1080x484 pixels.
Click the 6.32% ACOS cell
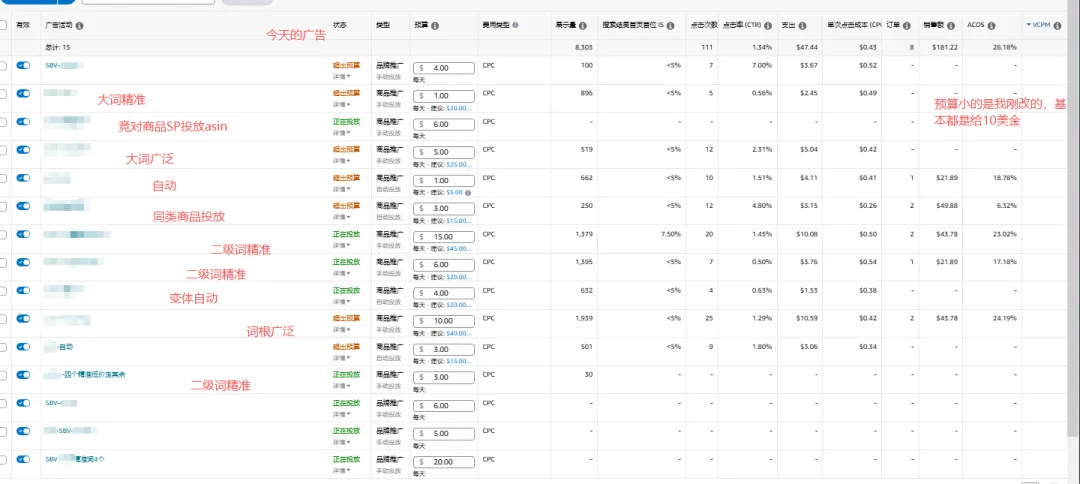1007,205
